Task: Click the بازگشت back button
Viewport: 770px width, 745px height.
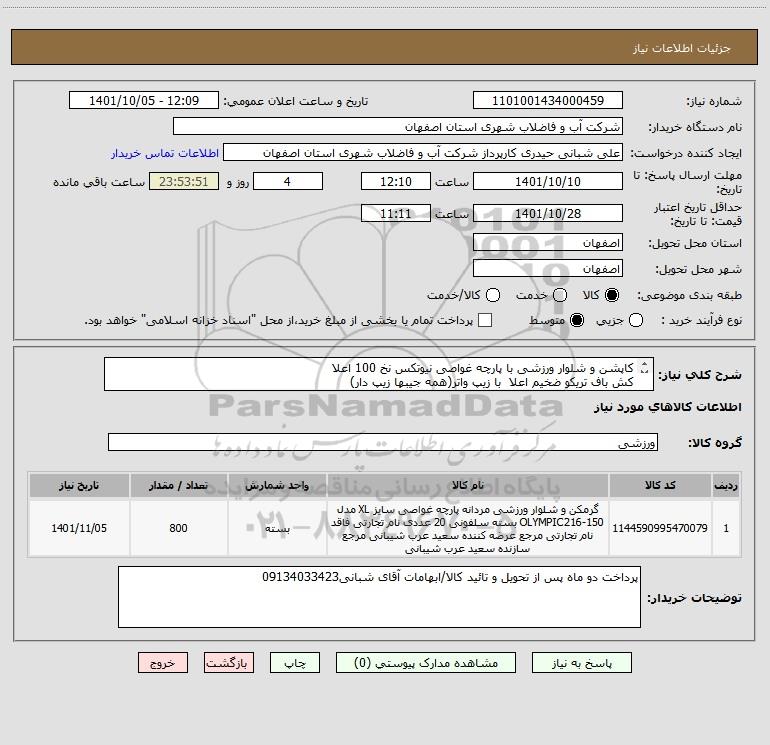Action: click(229, 663)
